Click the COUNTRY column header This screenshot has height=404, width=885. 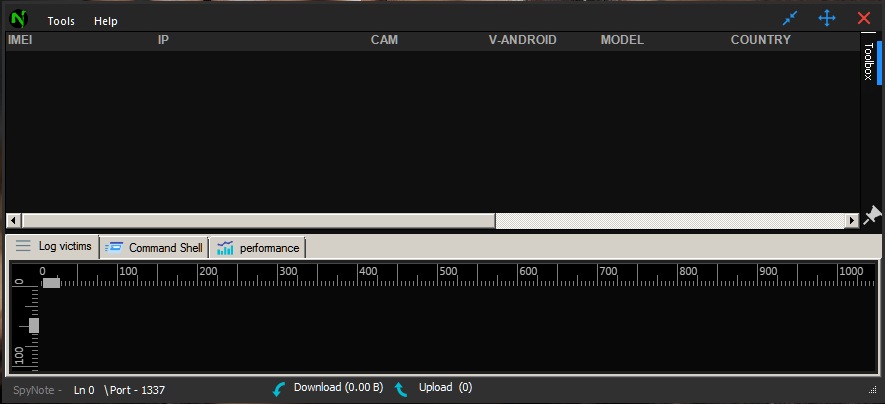pos(761,40)
